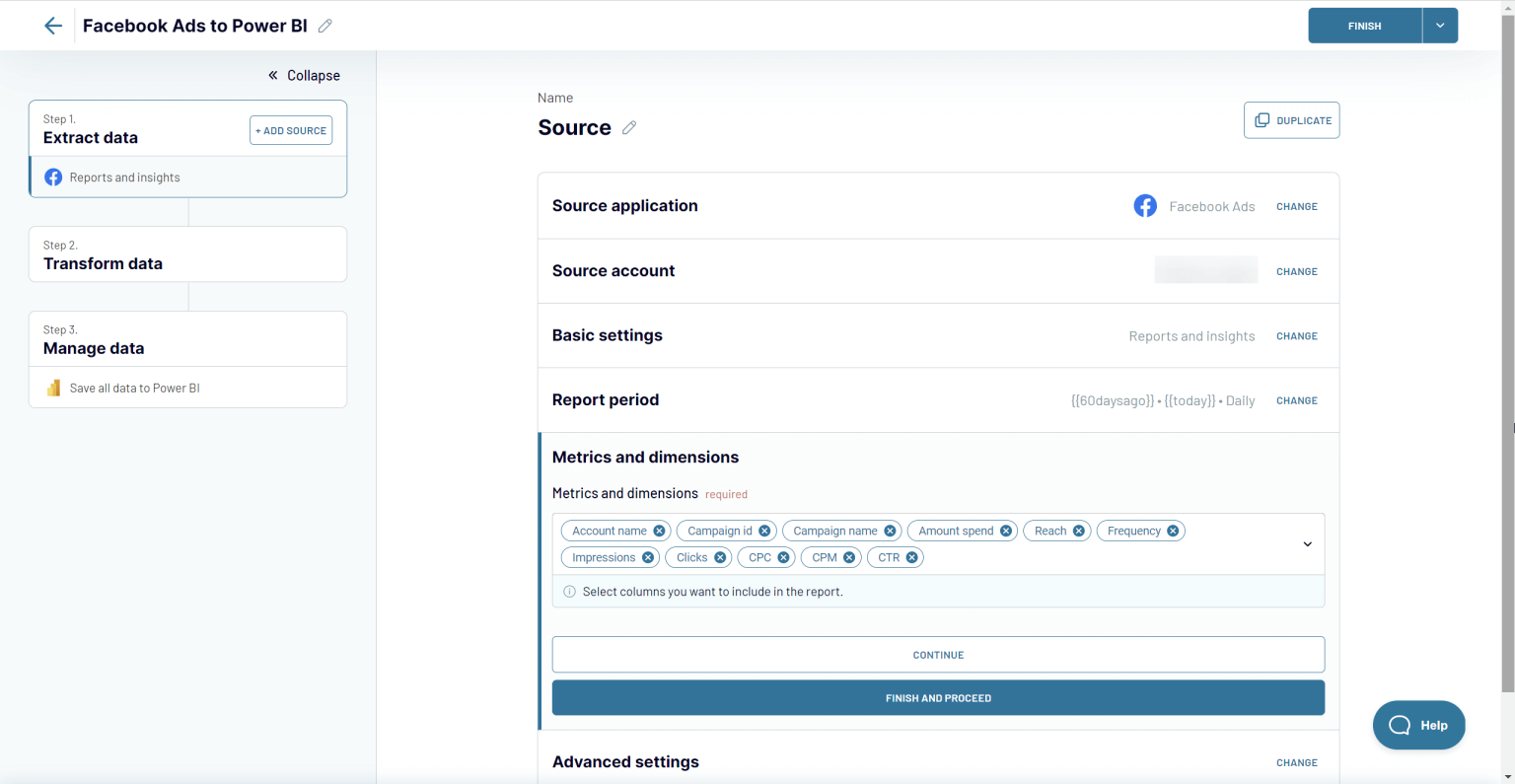
Task: Click the Facebook icon beside Reports and insights
Action: coord(53,177)
